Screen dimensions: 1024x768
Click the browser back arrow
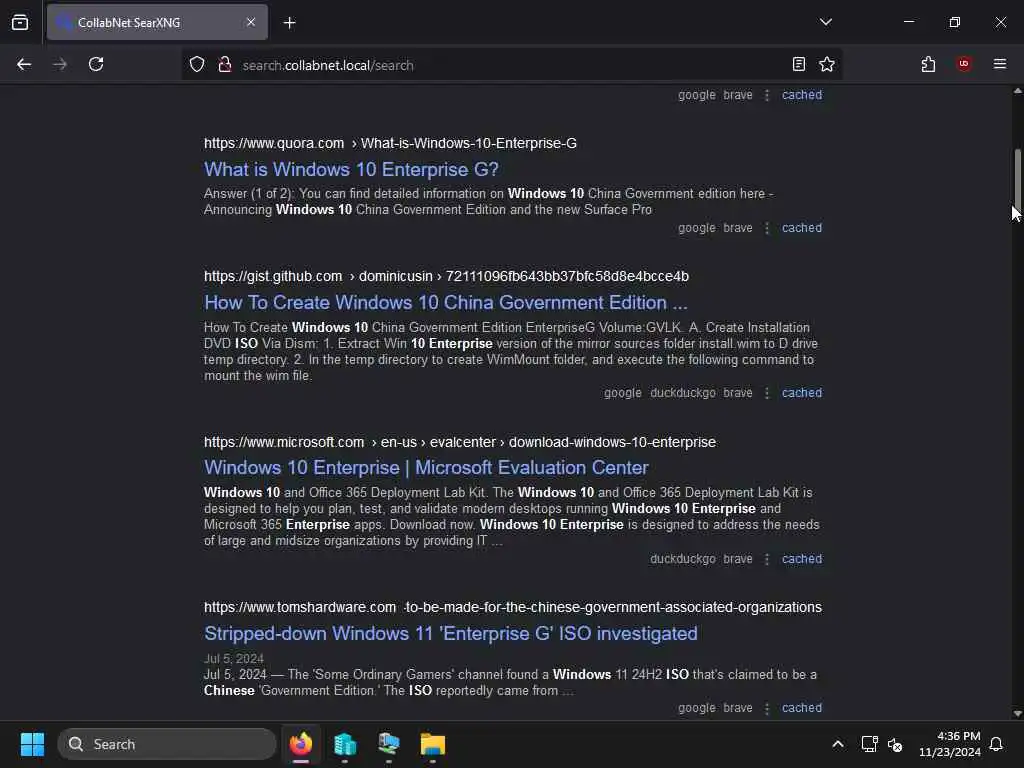coord(24,64)
